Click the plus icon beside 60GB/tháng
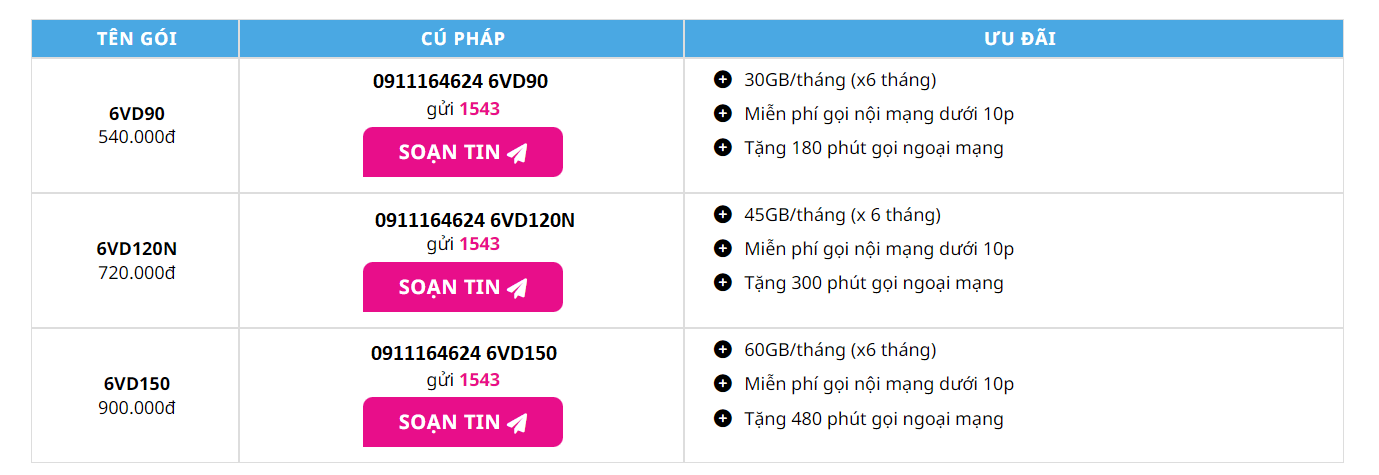This screenshot has width=1379, height=475. pos(723,350)
